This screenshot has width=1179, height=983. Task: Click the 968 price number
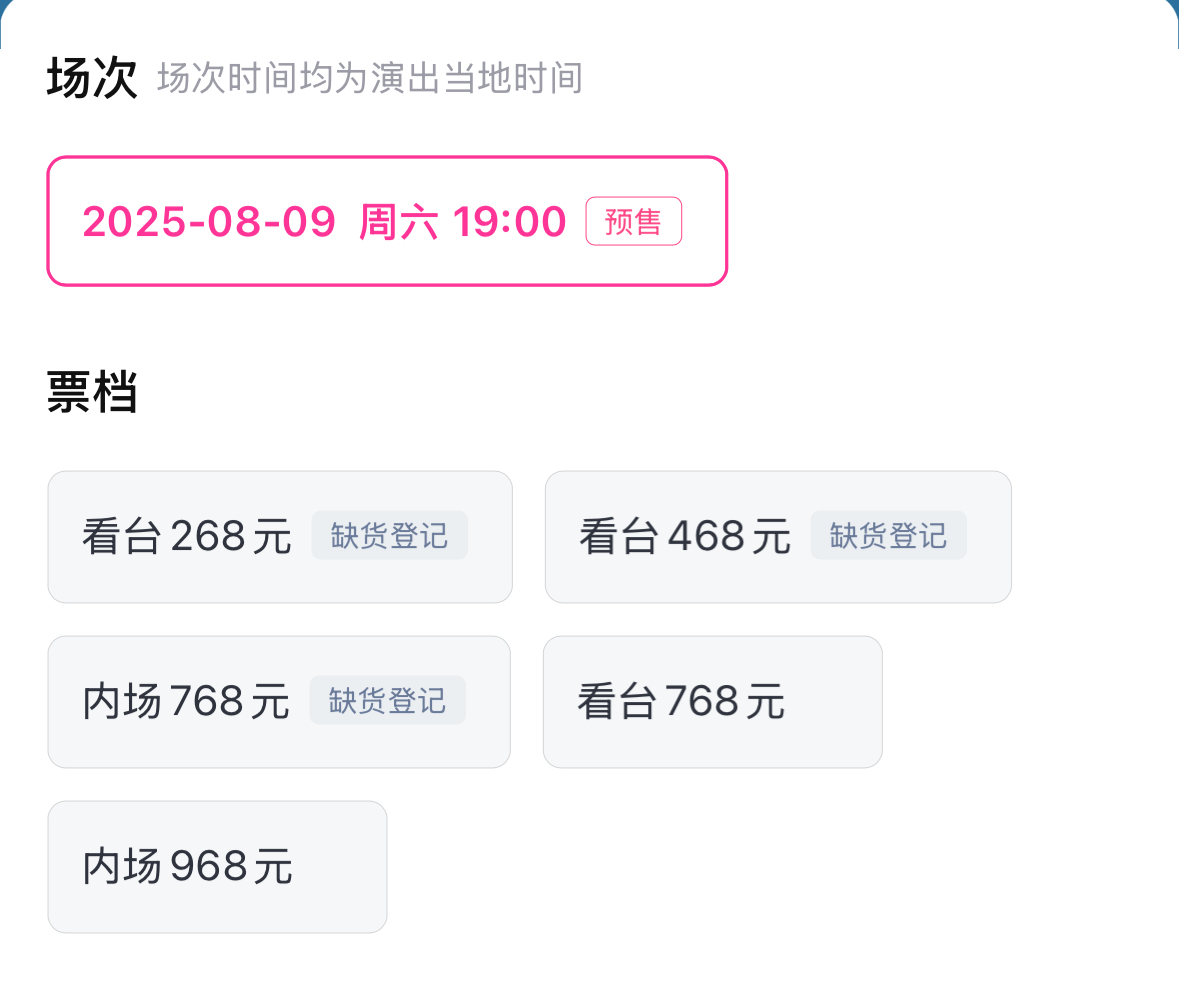(208, 867)
